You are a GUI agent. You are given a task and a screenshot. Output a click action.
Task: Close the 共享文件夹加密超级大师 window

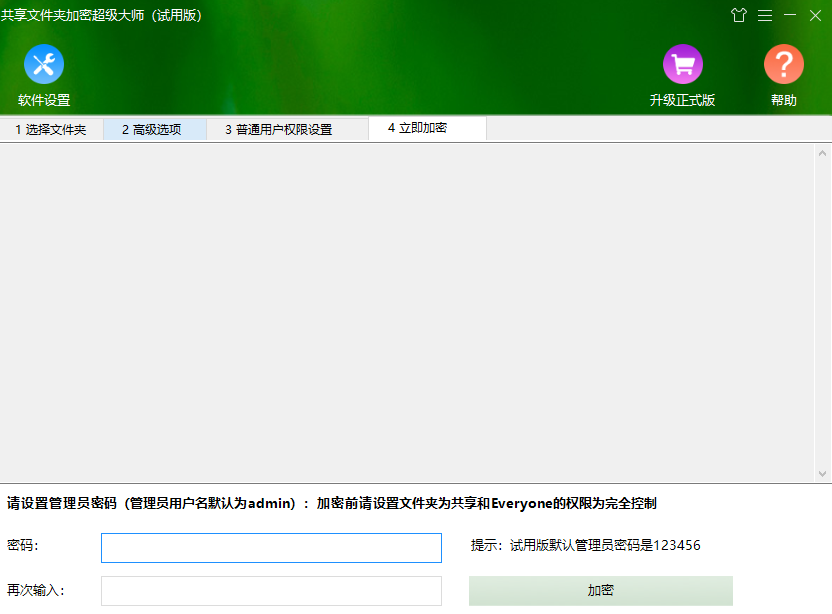pyautogui.click(x=815, y=15)
